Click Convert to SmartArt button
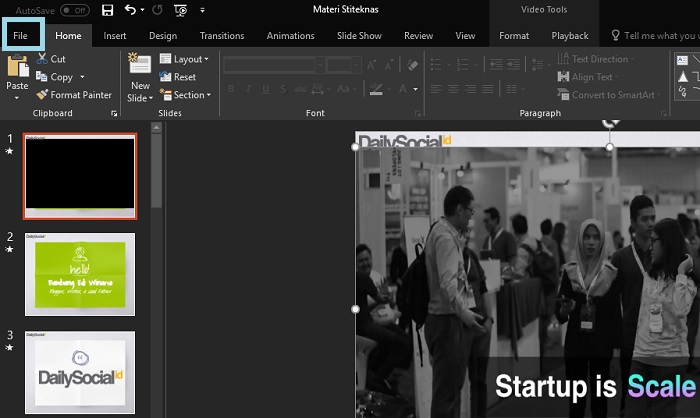700x418 pixels. click(608, 95)
